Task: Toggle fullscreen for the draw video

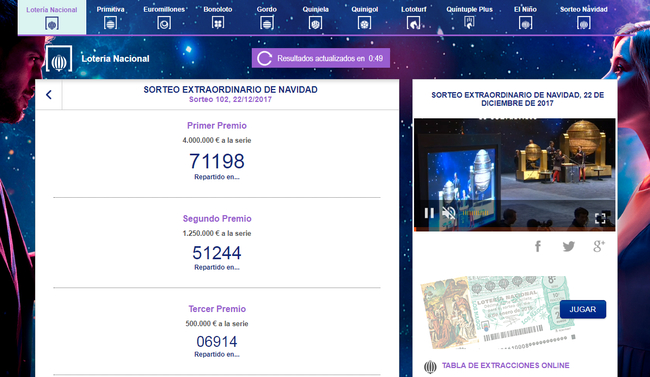Action: pos(601,218)
